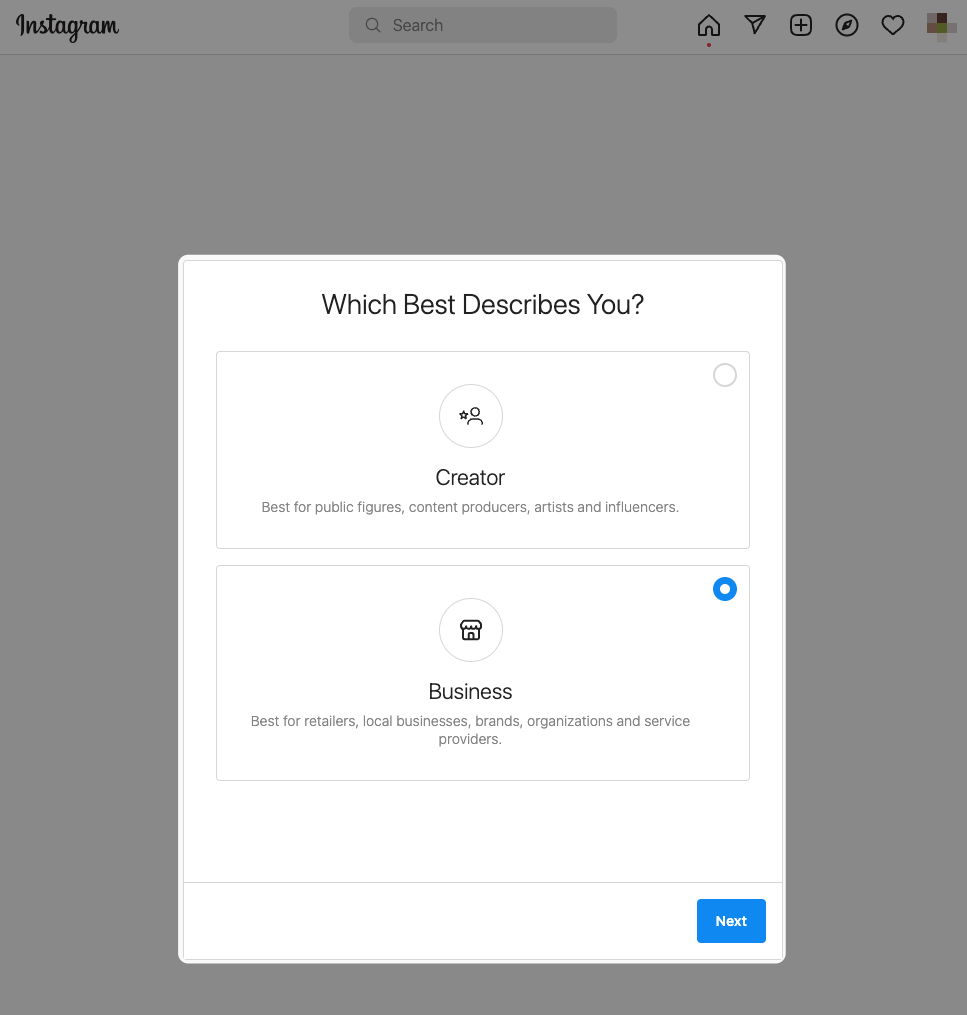Image resolution: width=967 pixels, height=1015 pixels.
Task: Choose the Business heading text
Action: [x=470, y=692]
